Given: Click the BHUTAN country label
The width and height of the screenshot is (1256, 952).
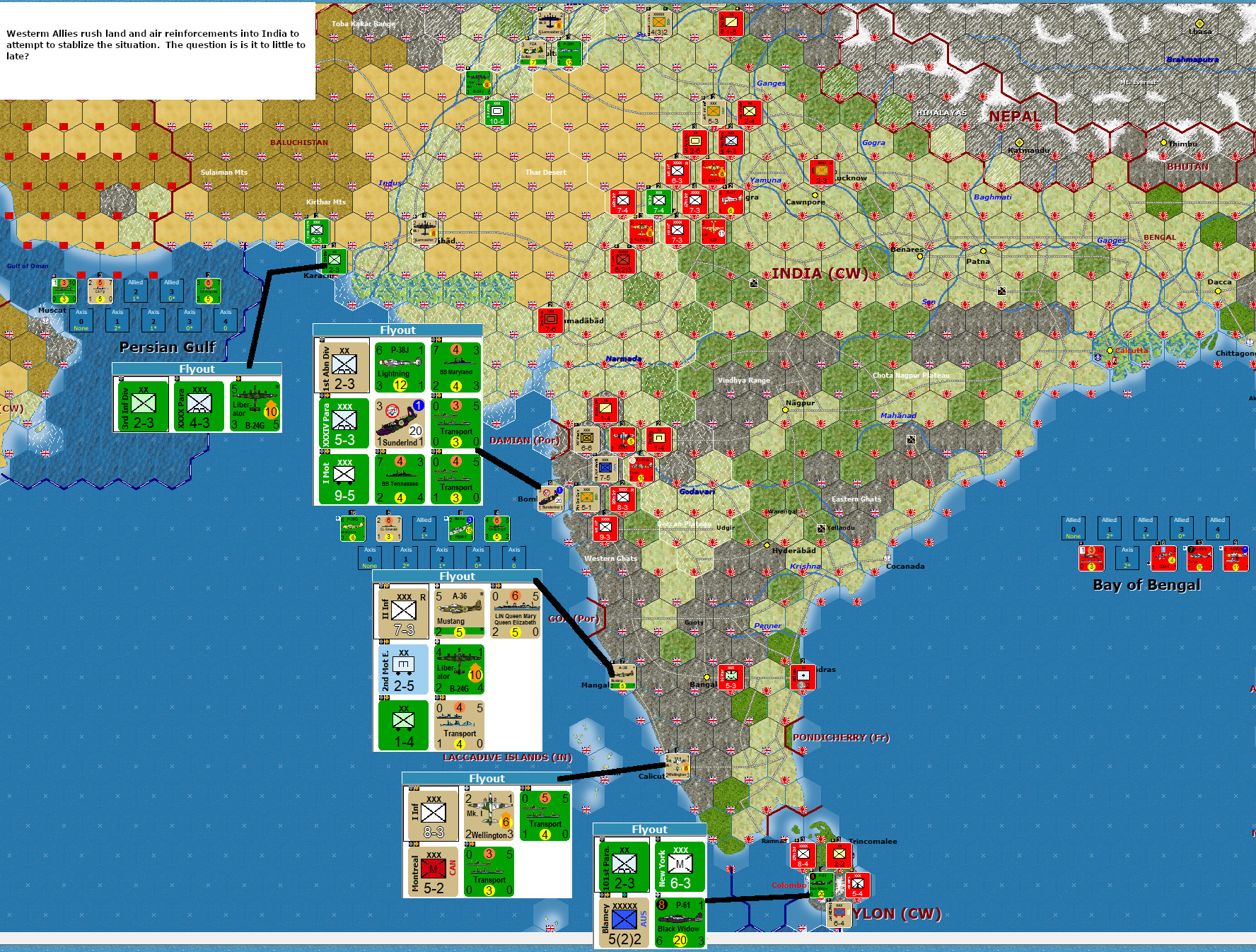Looking at the screenshot, I should (x=1187, y=166).
